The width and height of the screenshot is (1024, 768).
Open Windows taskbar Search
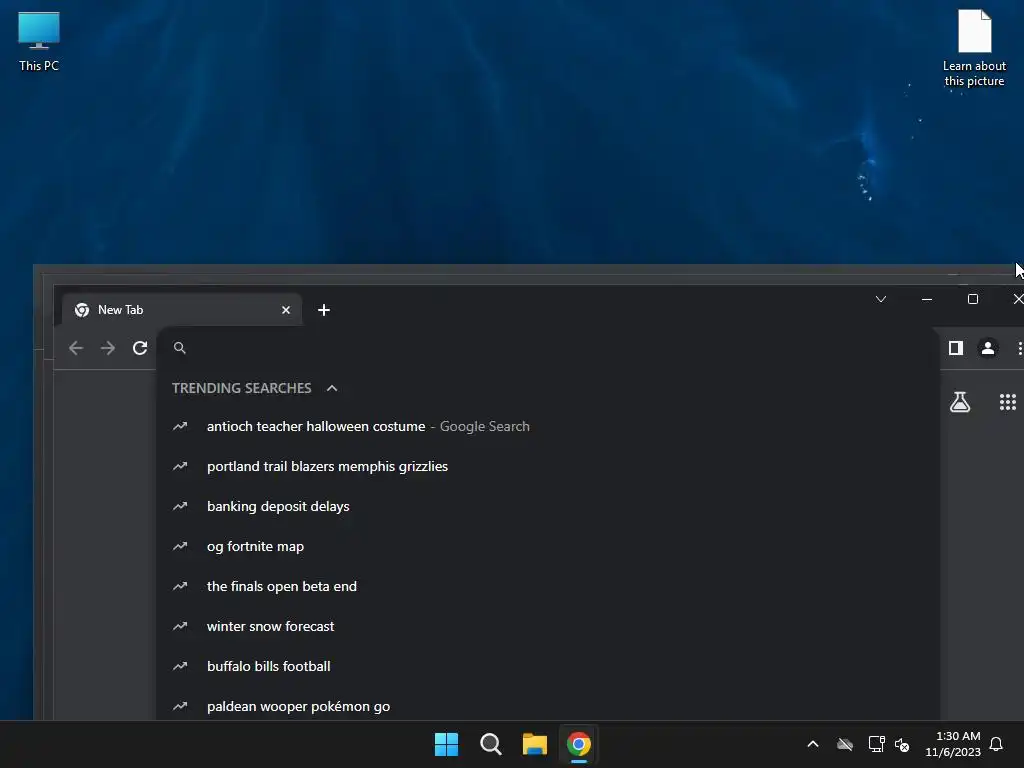click(x=490, y=744)
